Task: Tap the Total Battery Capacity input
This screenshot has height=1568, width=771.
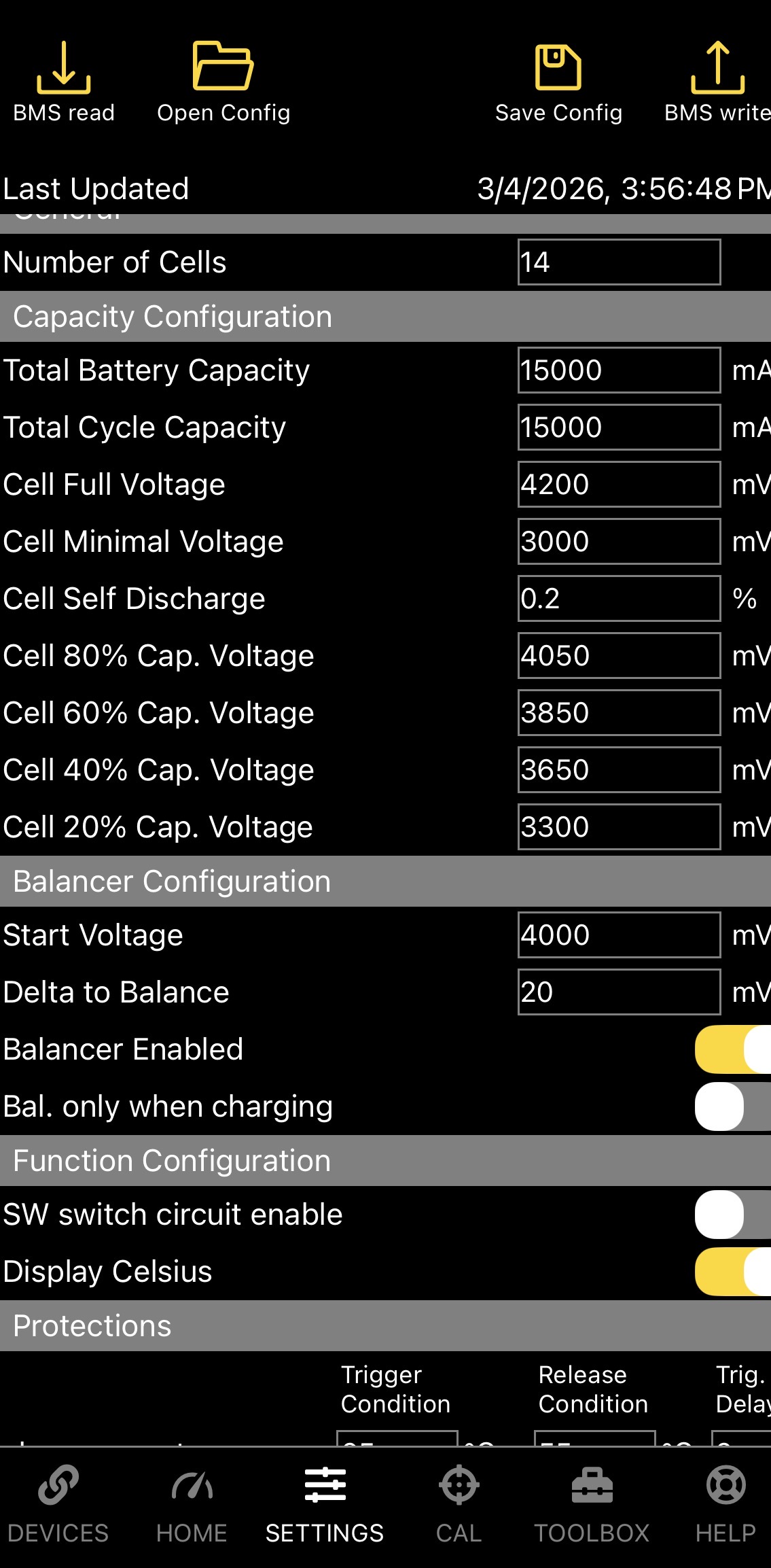Action: pos(619,370)
